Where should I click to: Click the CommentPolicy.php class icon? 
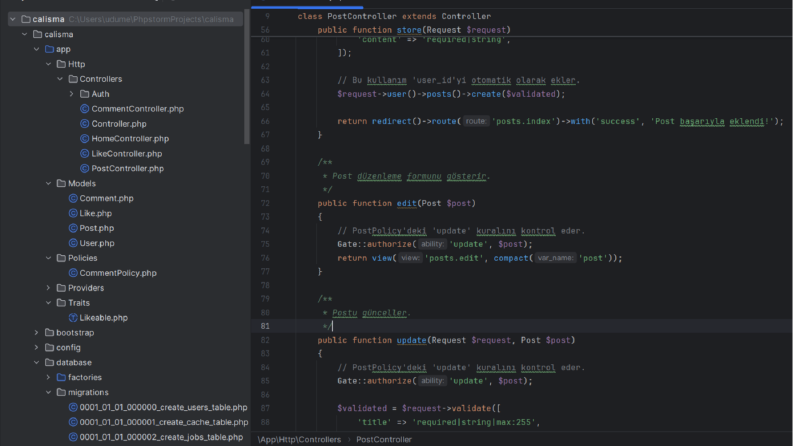coord(73,273)
